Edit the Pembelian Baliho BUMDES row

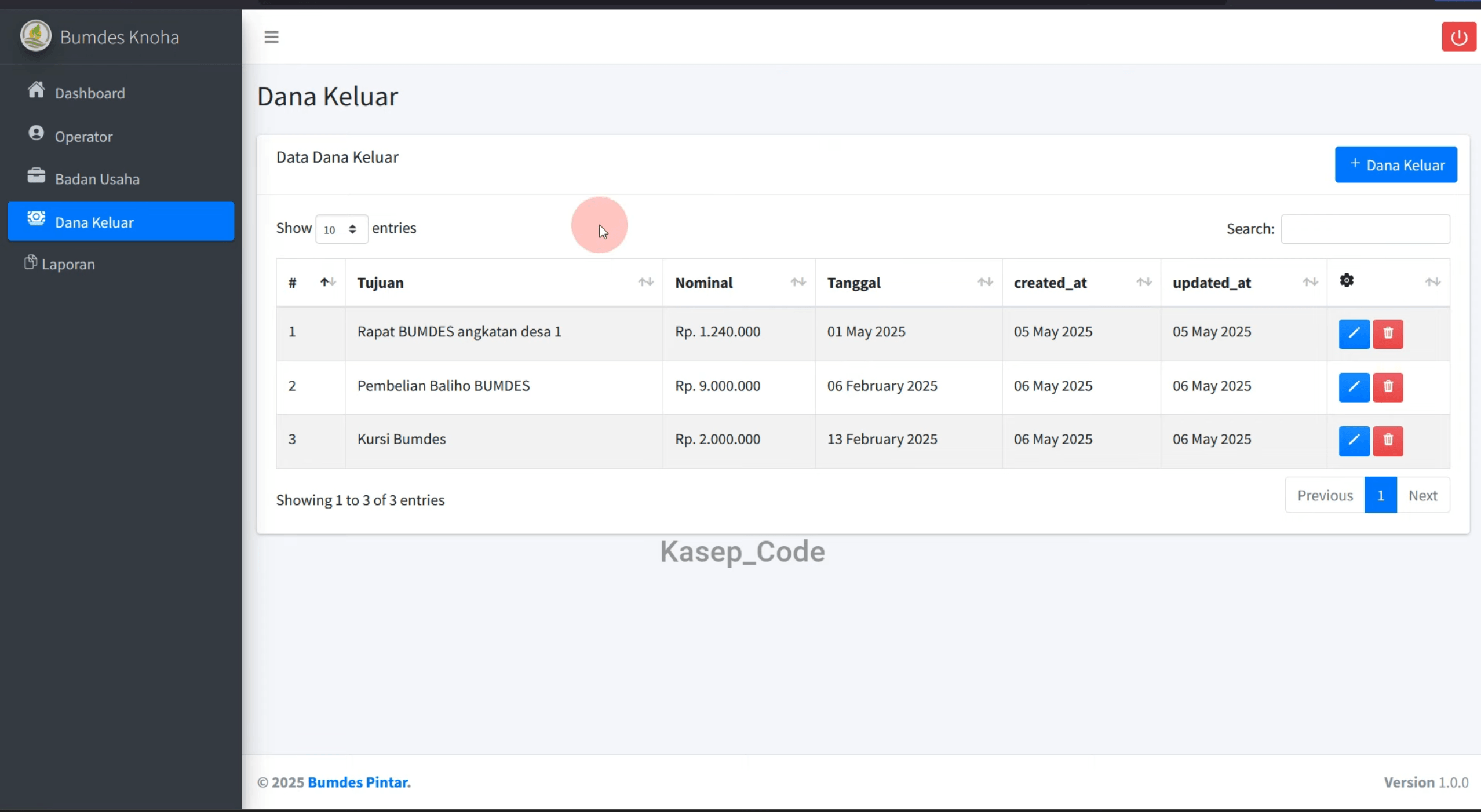click(x=1354, y=387)
